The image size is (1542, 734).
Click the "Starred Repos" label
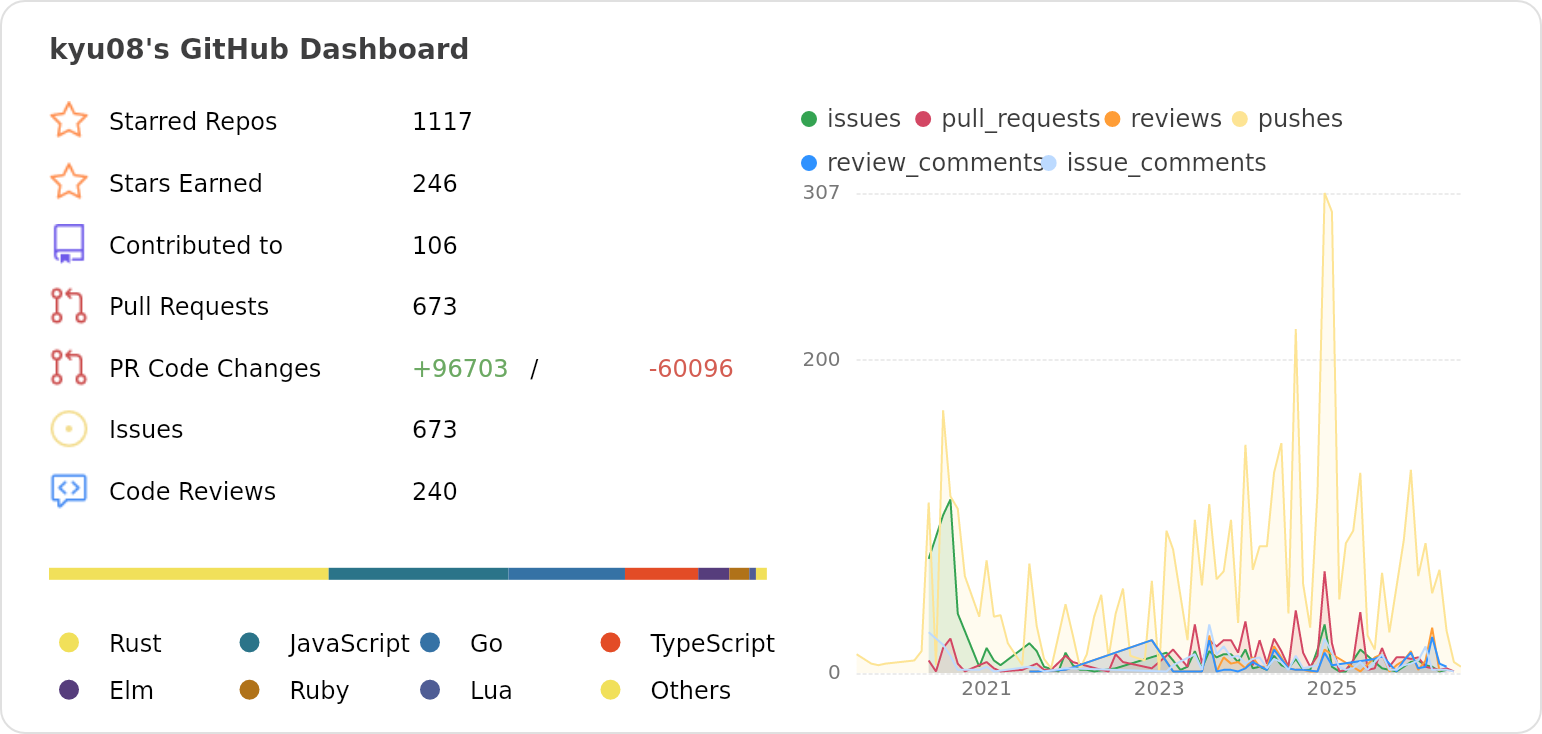coord(193,122)
